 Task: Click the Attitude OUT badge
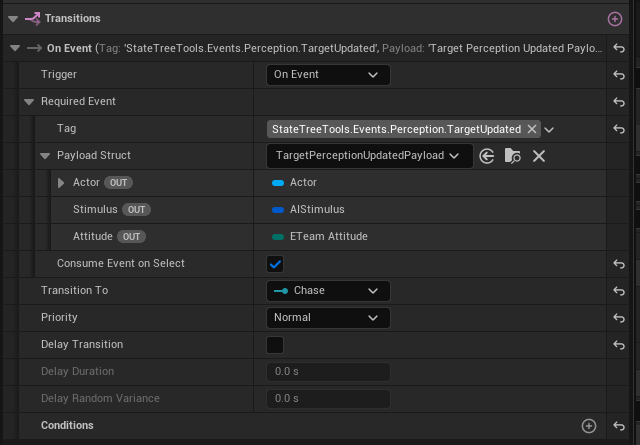pos(131,236)
